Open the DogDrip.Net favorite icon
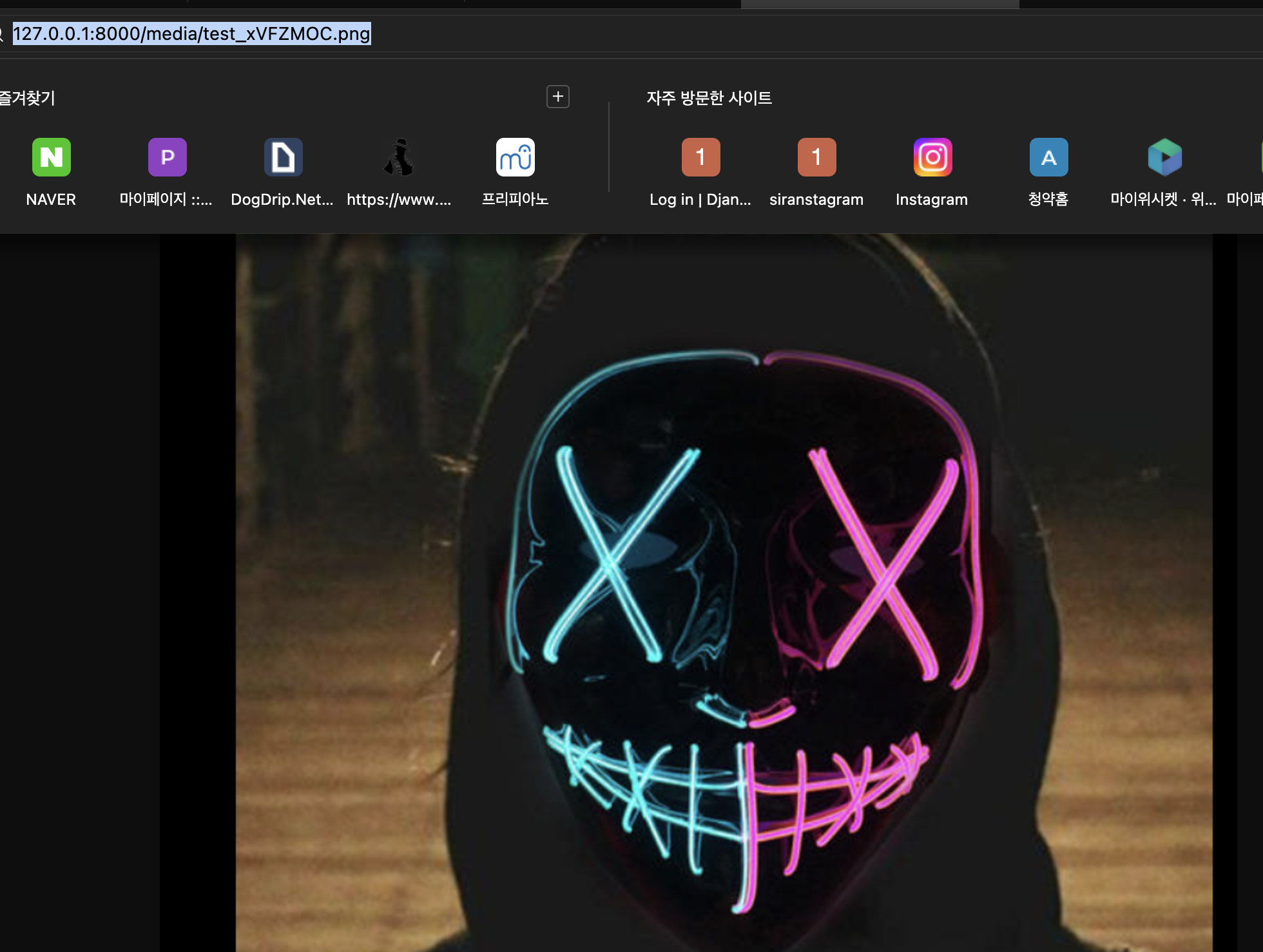This screenshot has height=952, width=1263. [x=283, y=157]
